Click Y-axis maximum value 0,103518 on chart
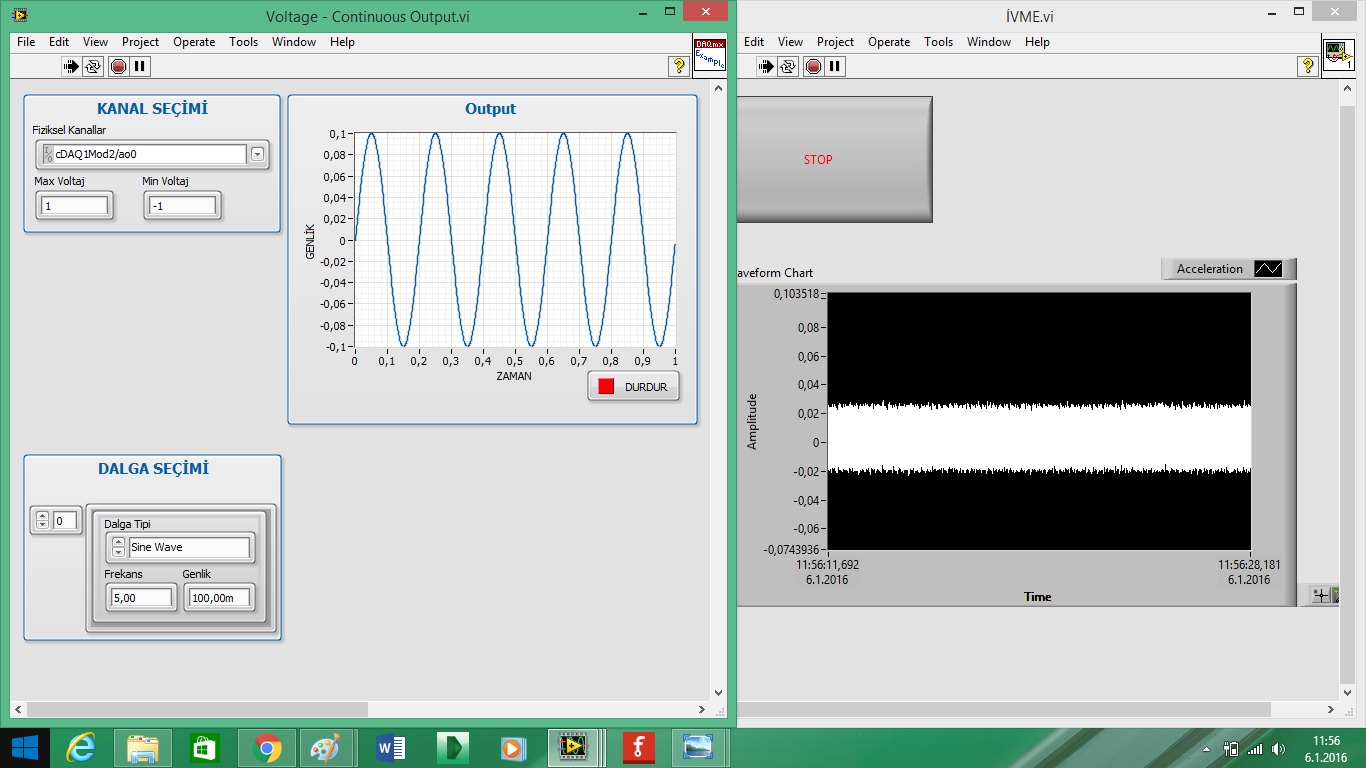 point(796,294)
